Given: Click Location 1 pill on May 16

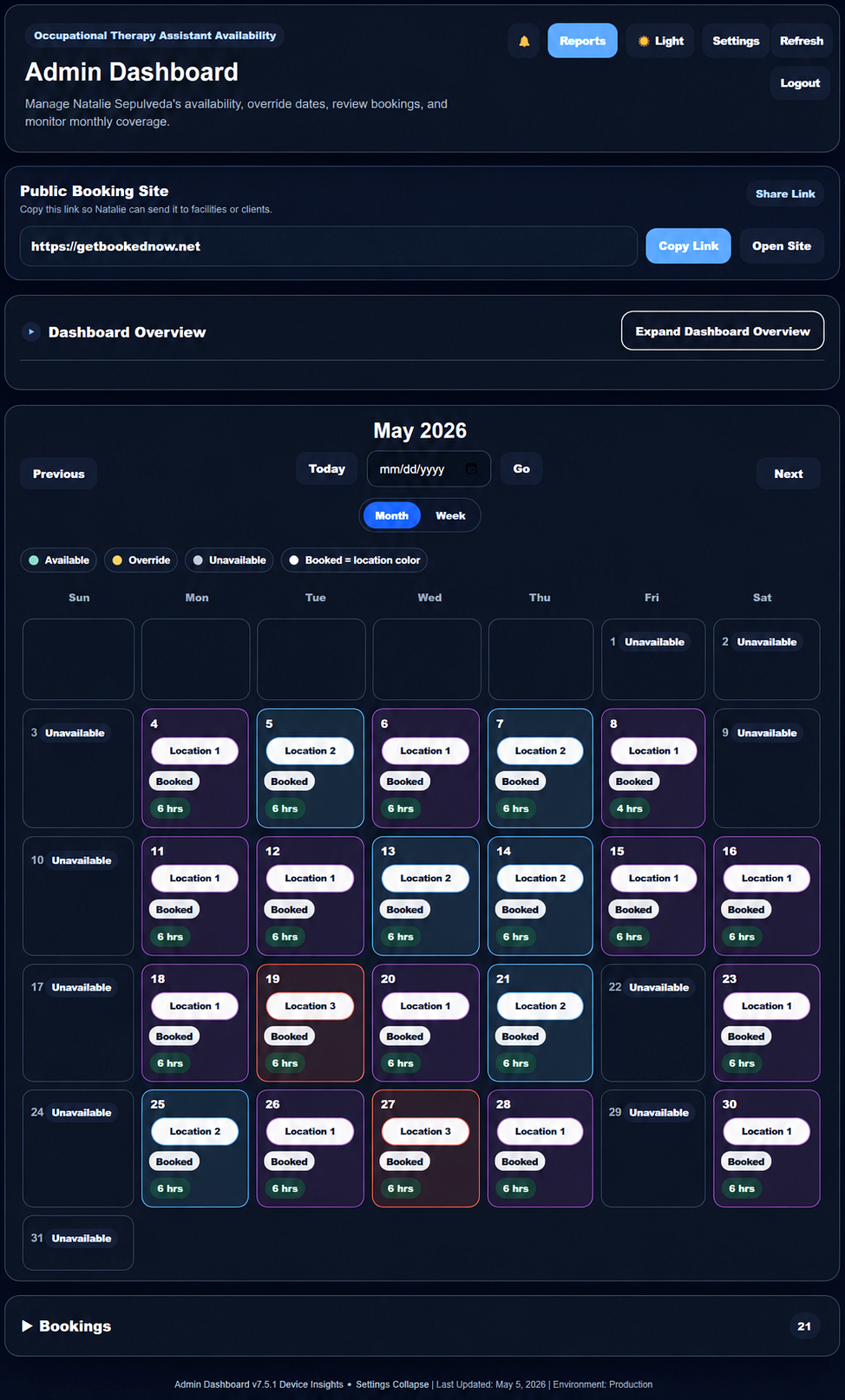Looking at the screenshot, I should tap(767, 879).
